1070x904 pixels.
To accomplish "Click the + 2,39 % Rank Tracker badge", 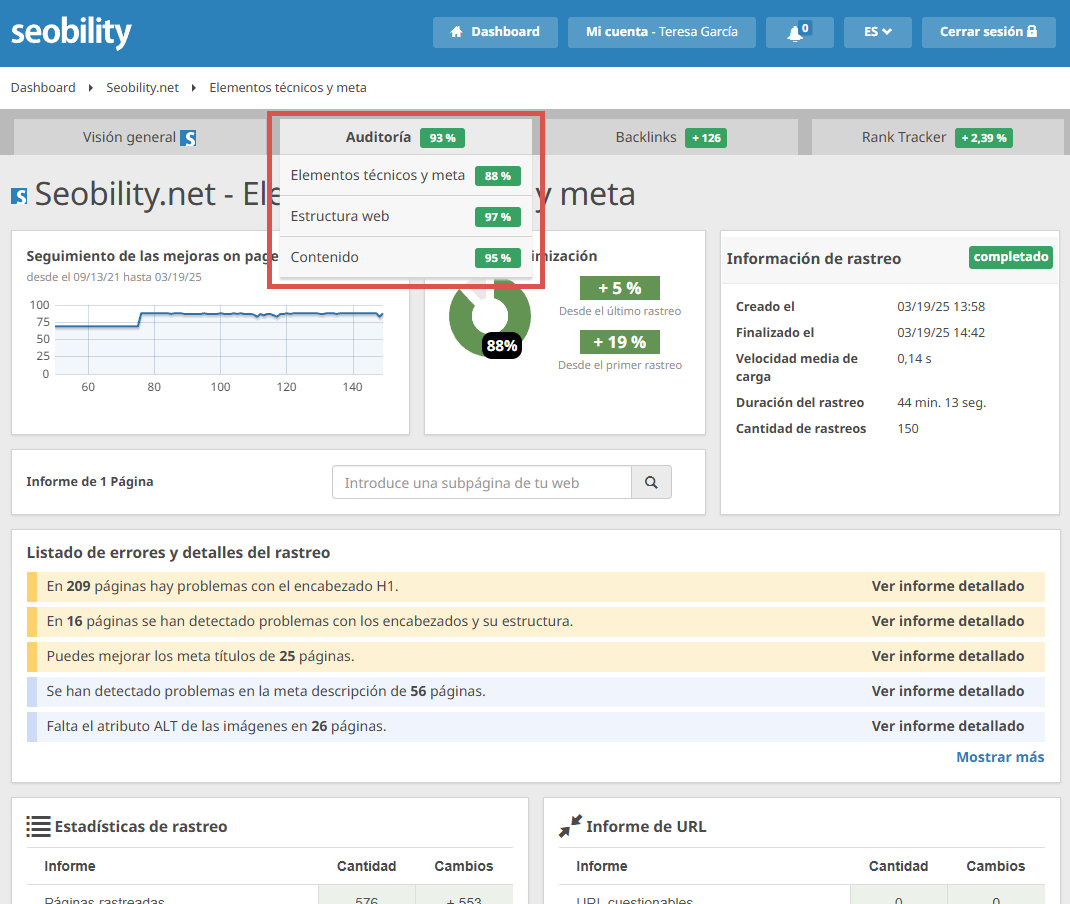I will coord(983,138).
